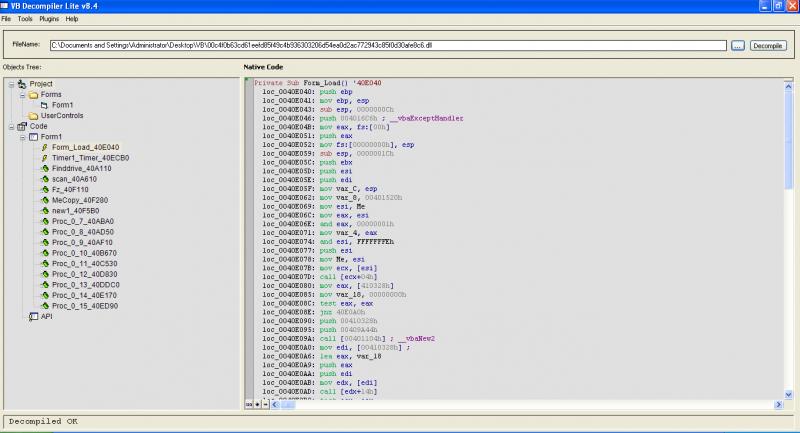Select Form_Load_40E040 in the tree
The image size is (800, 433).
[x=85, y=147]
